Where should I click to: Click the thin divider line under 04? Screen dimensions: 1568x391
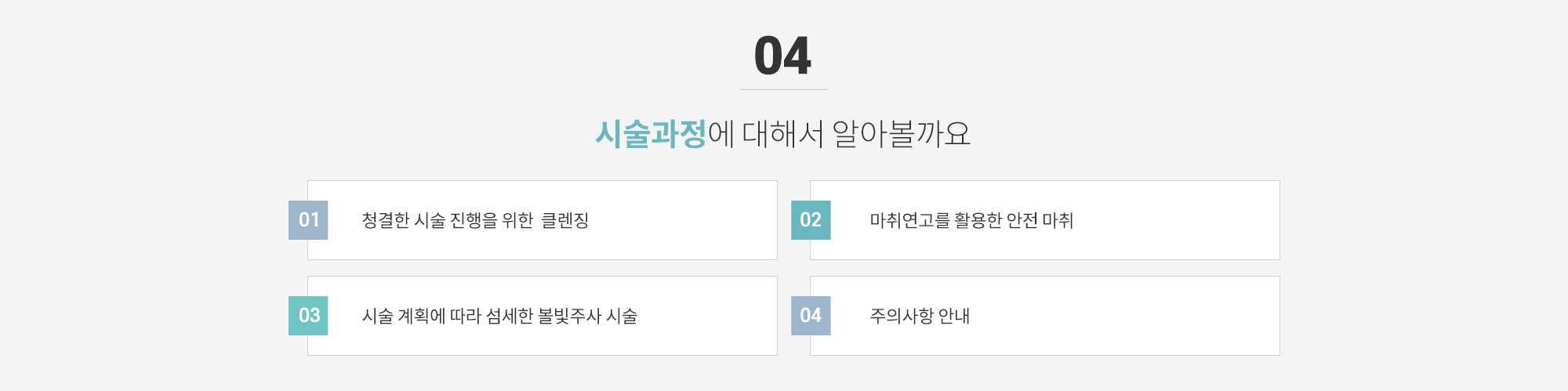[783, 89]
